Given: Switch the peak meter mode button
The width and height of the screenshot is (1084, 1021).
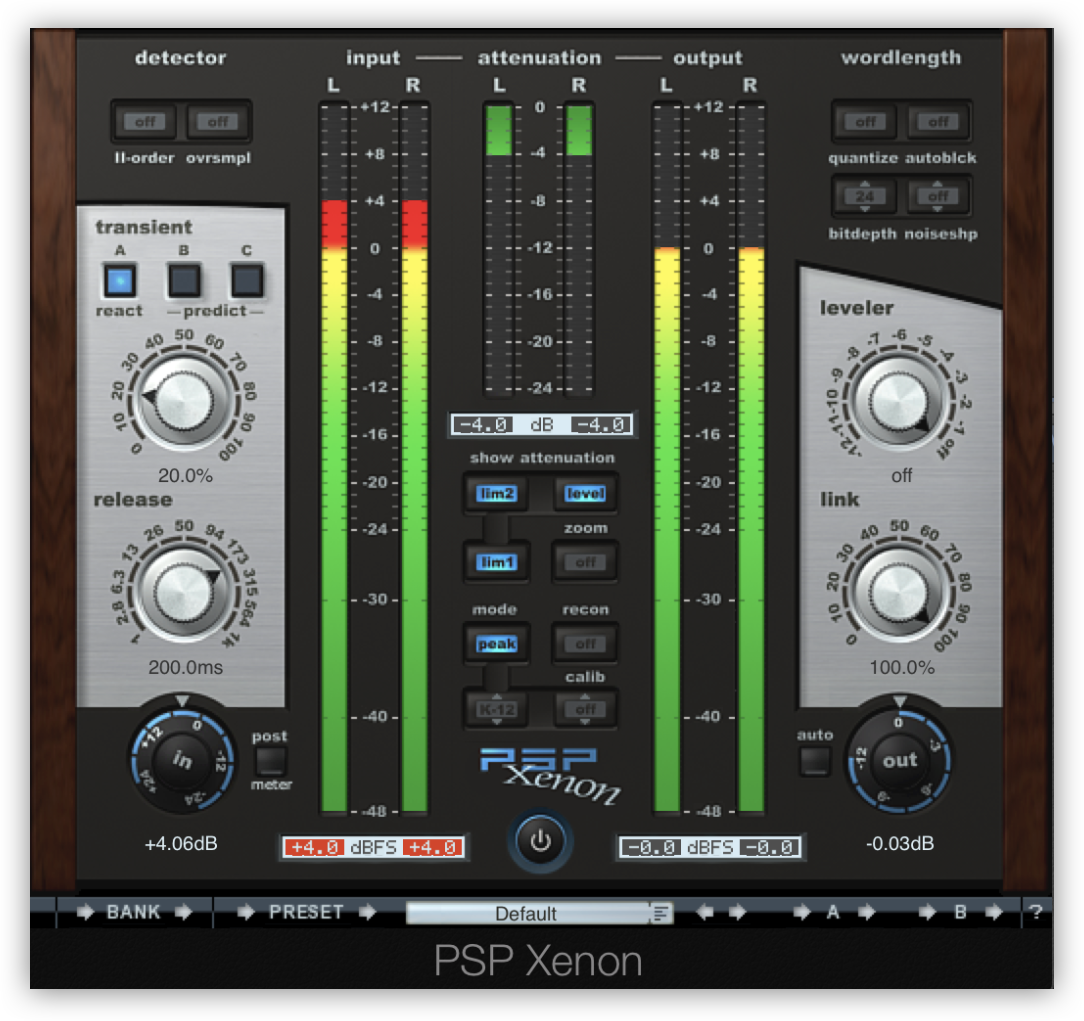Looking at the screenshot, I should click(496, 644).
